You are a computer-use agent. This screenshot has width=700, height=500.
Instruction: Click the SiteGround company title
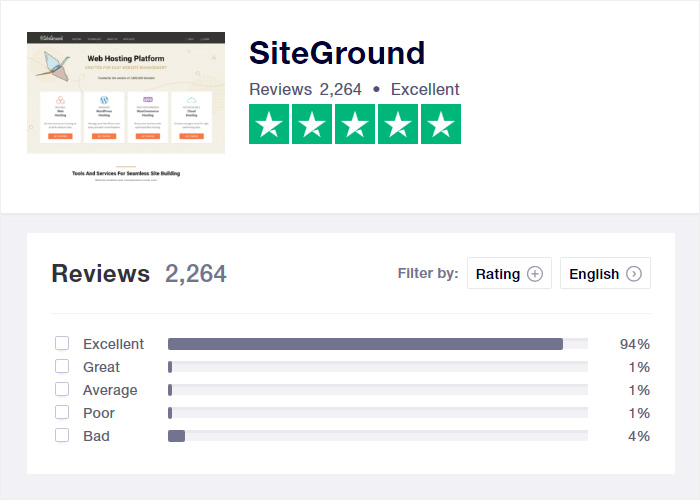point(337,53)
